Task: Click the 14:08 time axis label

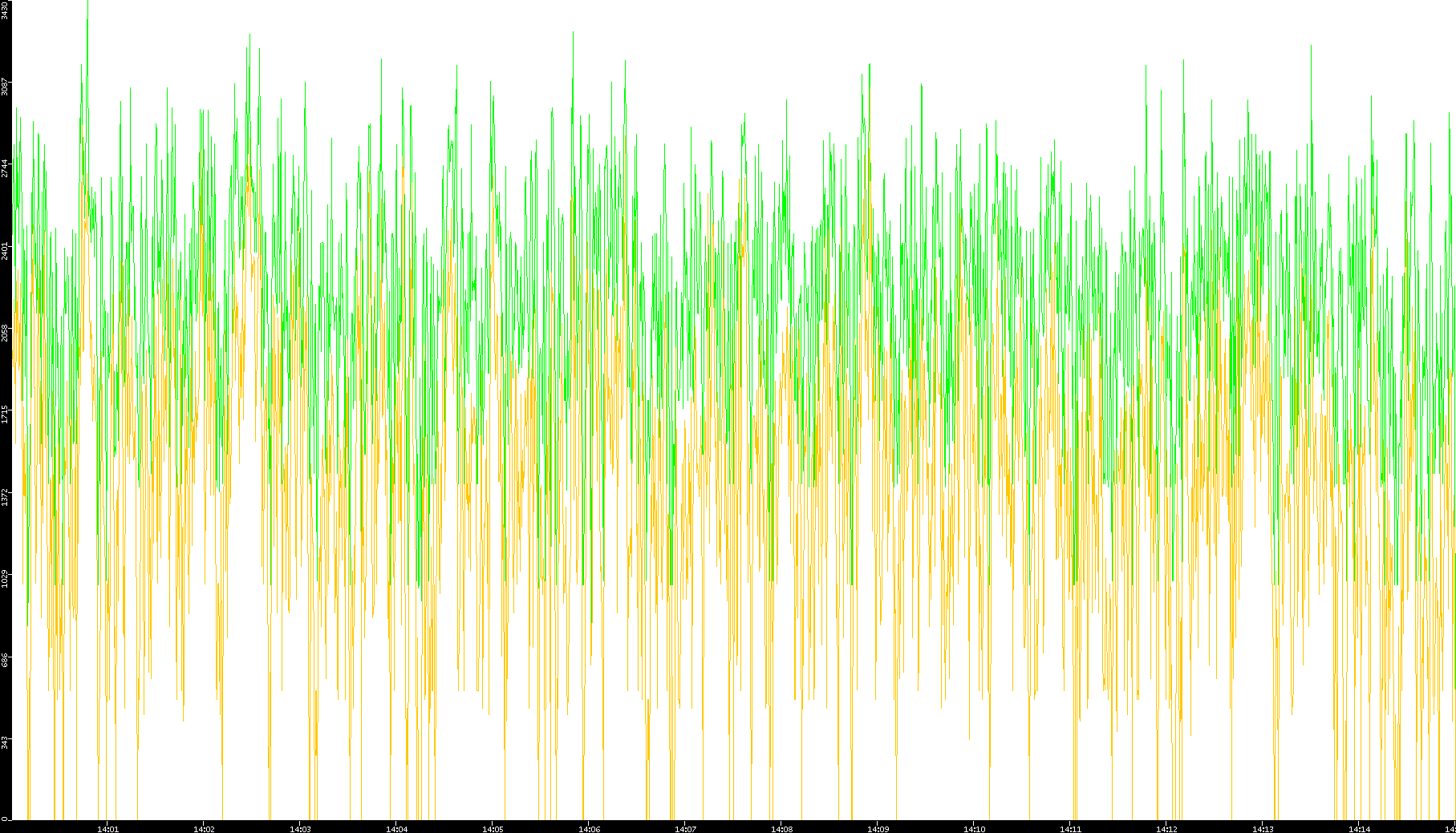Action: pyautogui.click(x=781, y=828)
